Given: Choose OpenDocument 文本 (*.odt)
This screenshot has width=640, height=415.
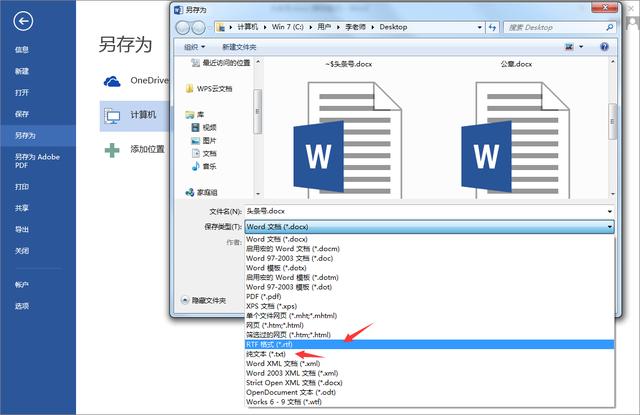Looking at the screenshot, I should 430,392.
